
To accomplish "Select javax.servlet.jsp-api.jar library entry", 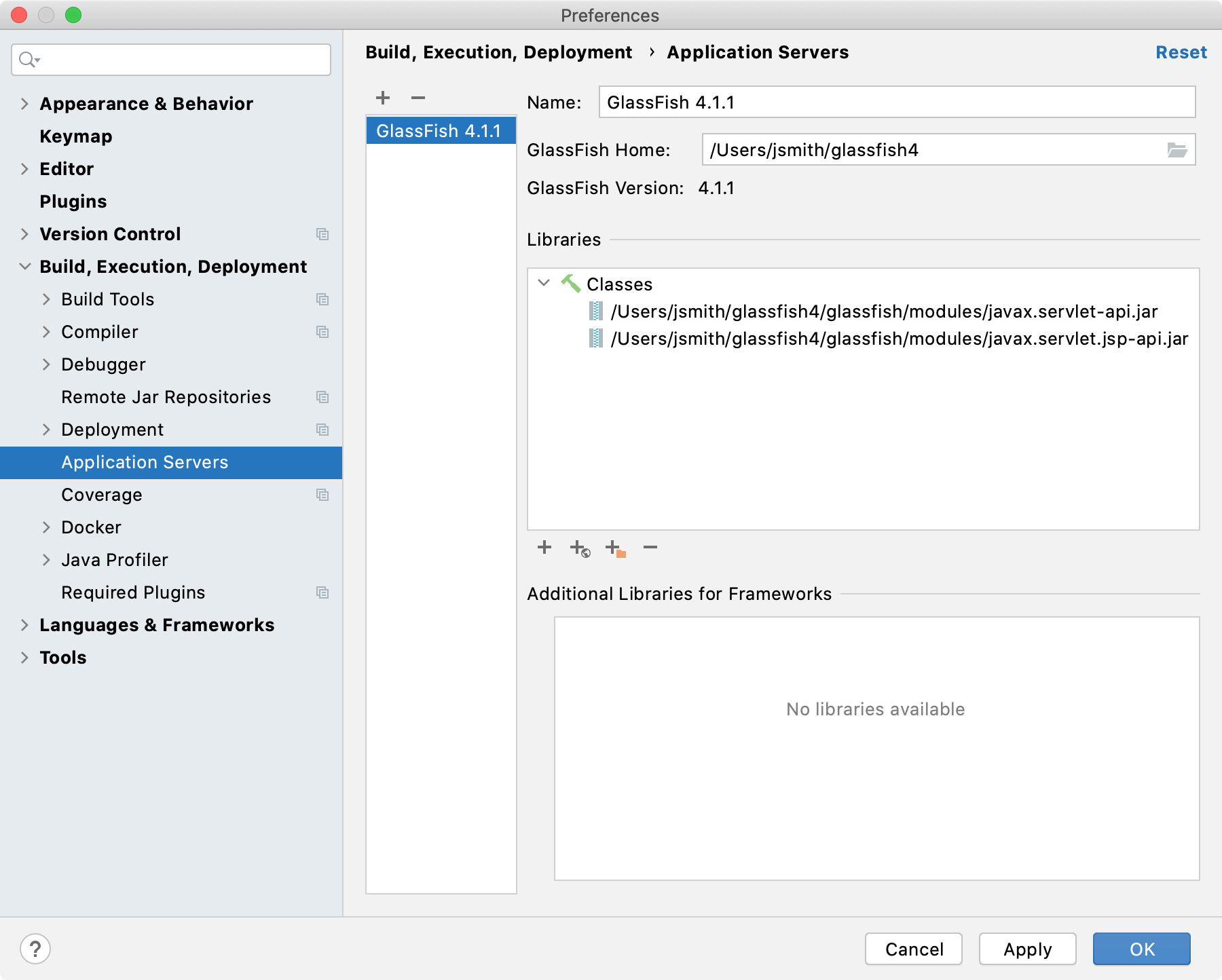I will click(898, 339).
